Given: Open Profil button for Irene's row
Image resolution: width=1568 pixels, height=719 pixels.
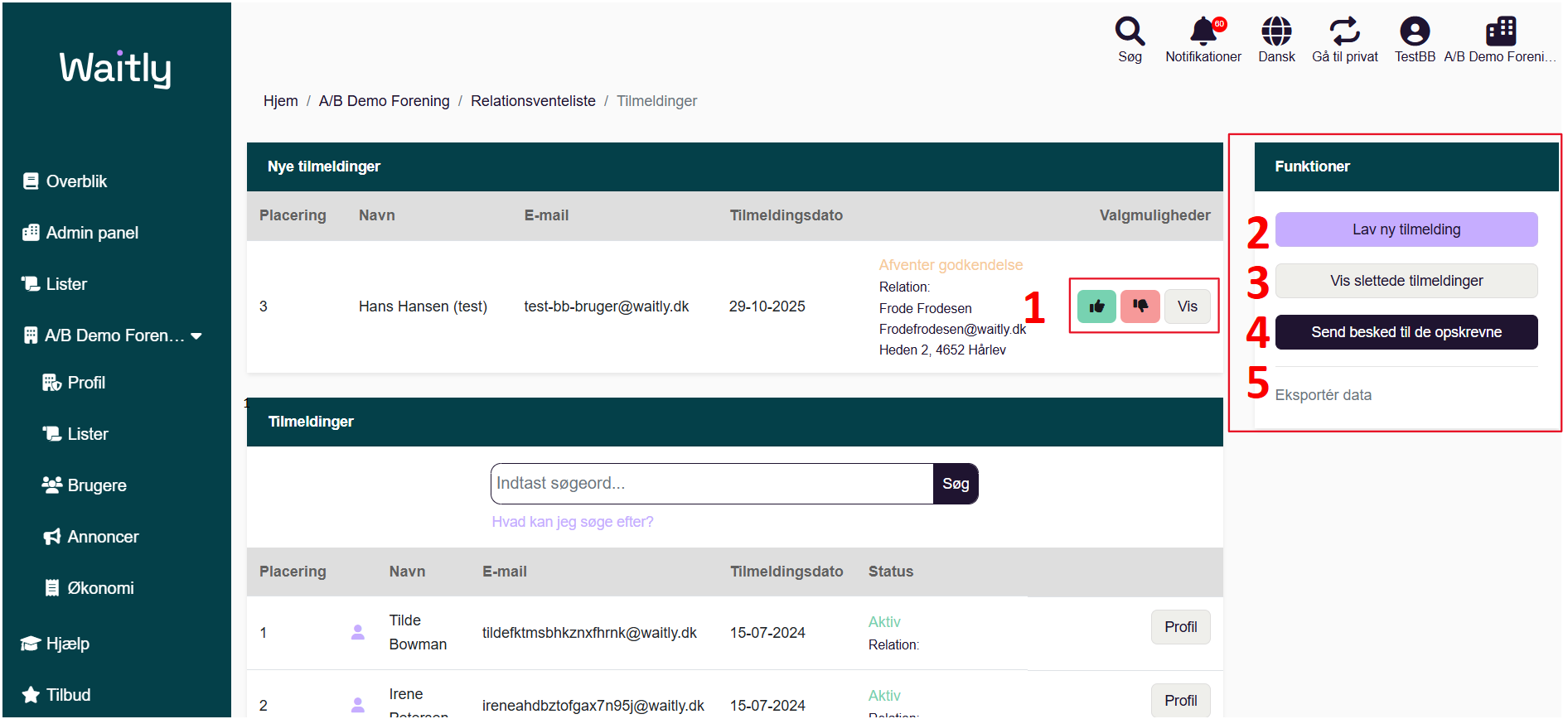Looking at the screenshot, I should point(1181,701).
